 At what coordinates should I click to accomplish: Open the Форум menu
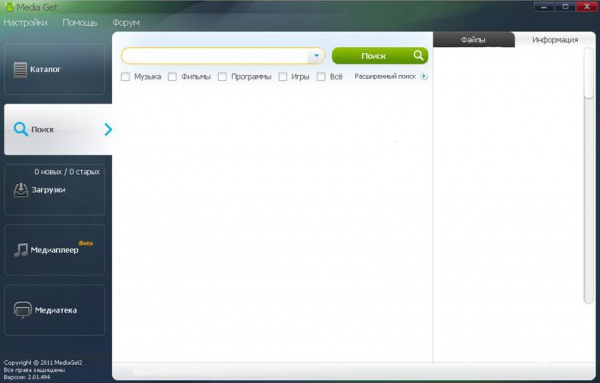click(x=126, y=23)
